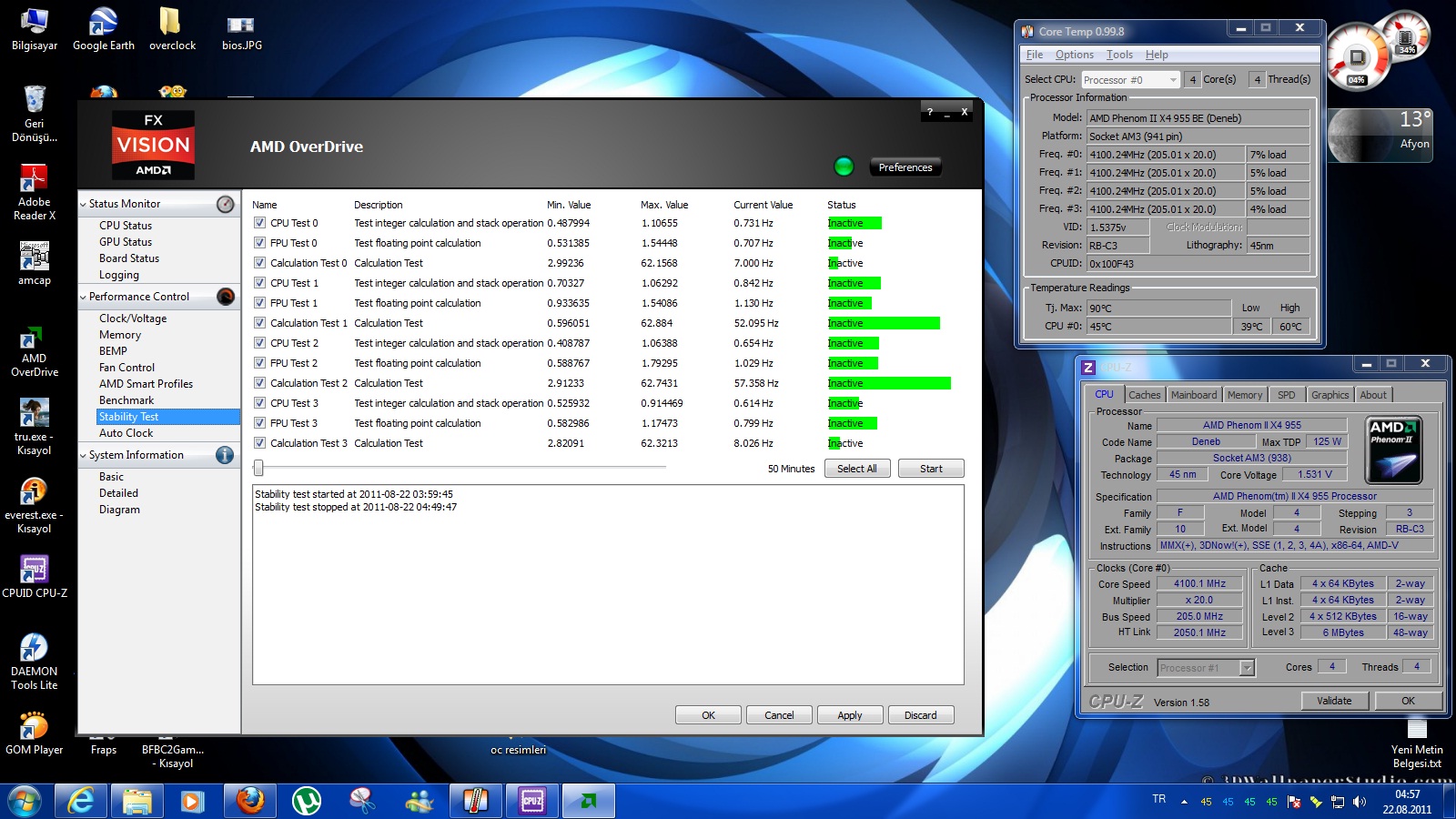Screen dimensions: 1456x819
Task: Open DAEMON Tools Lite desktop icon
Action: [x=34, y=662]
